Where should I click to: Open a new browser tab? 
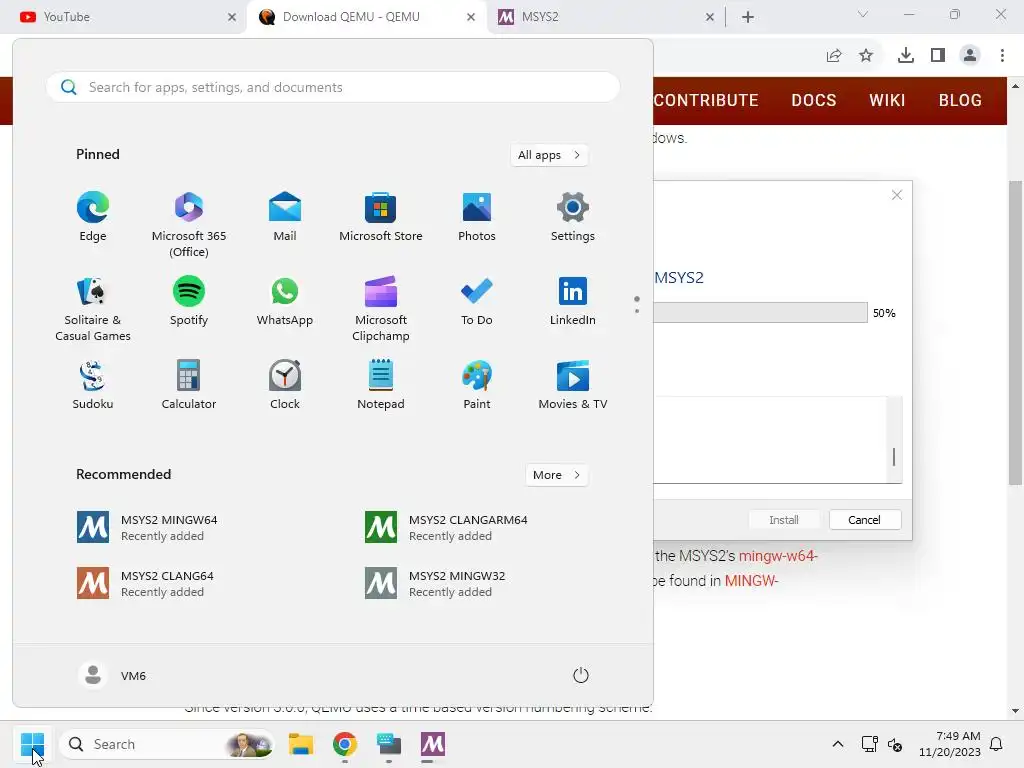[x=748, y=17]
